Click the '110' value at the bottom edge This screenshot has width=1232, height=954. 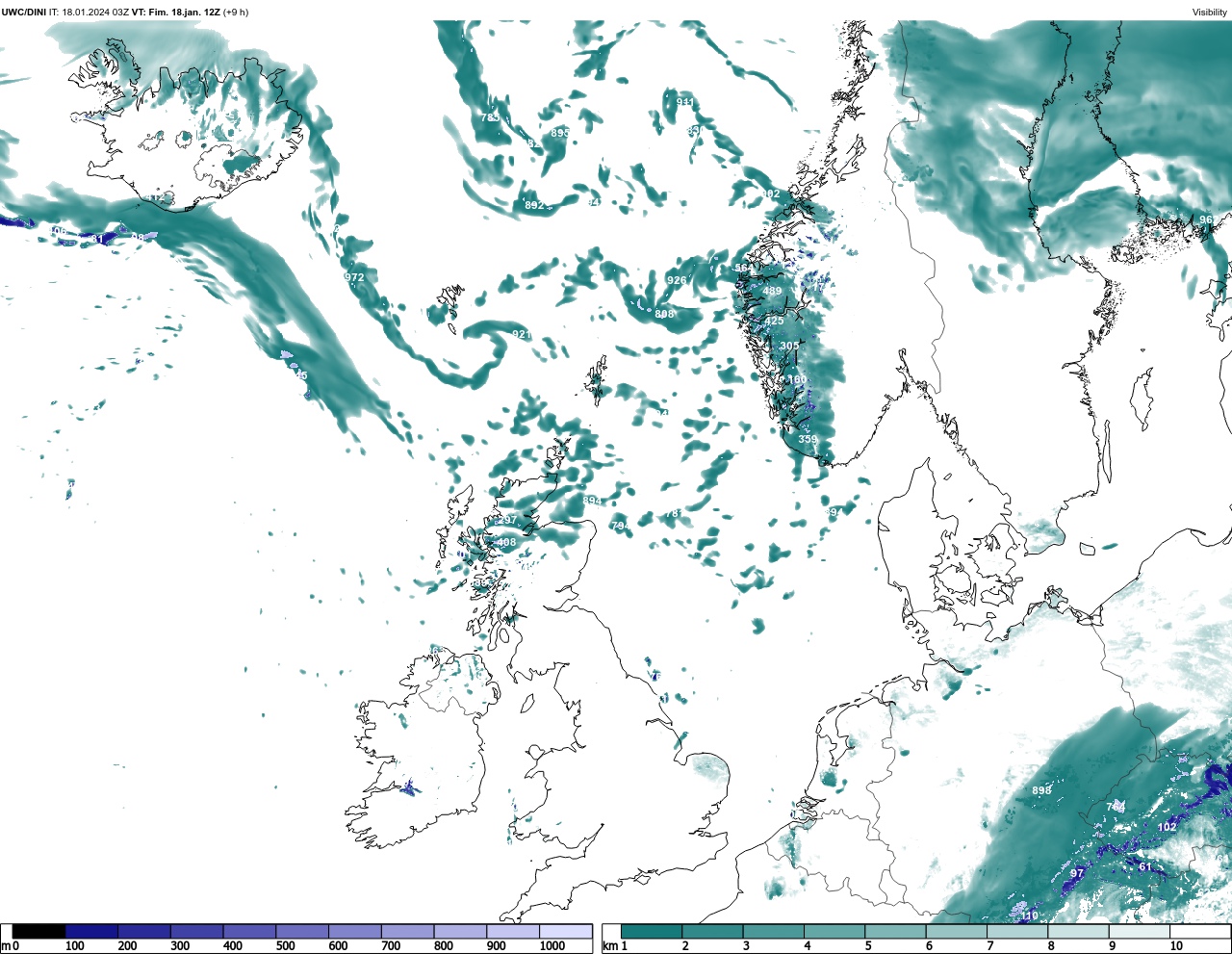[1029, 916]
